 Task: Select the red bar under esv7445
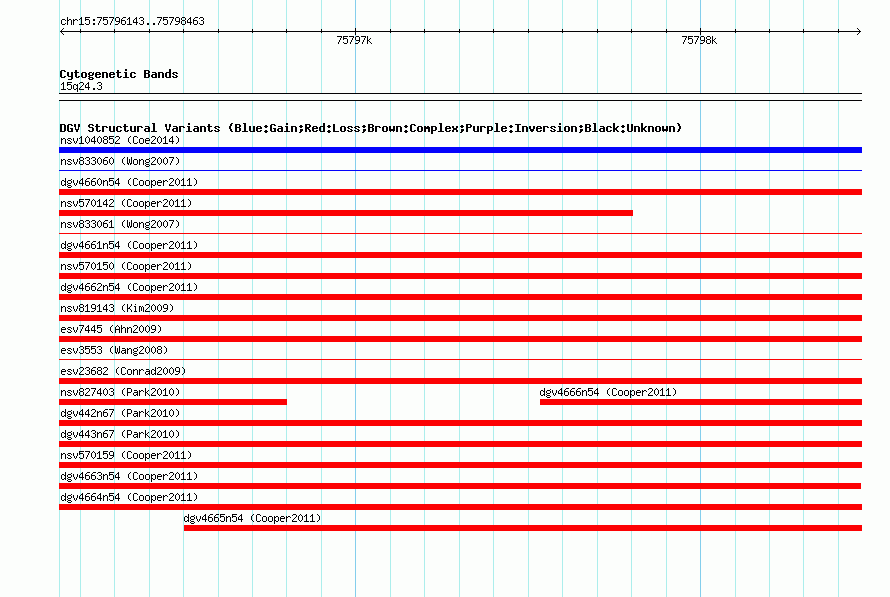coord(460,339)
